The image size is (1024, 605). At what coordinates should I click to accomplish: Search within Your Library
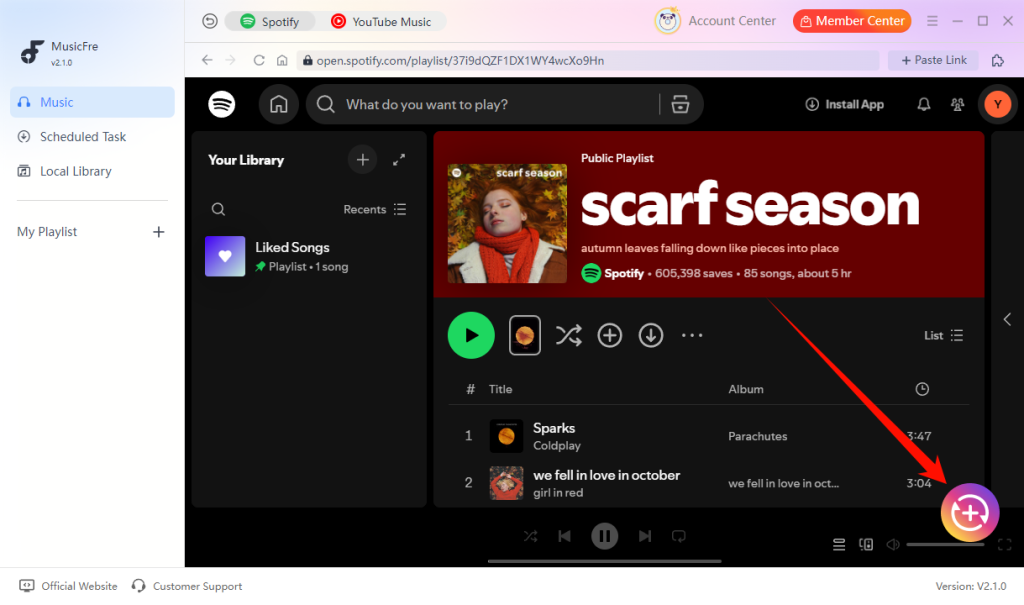coord(218,209)
